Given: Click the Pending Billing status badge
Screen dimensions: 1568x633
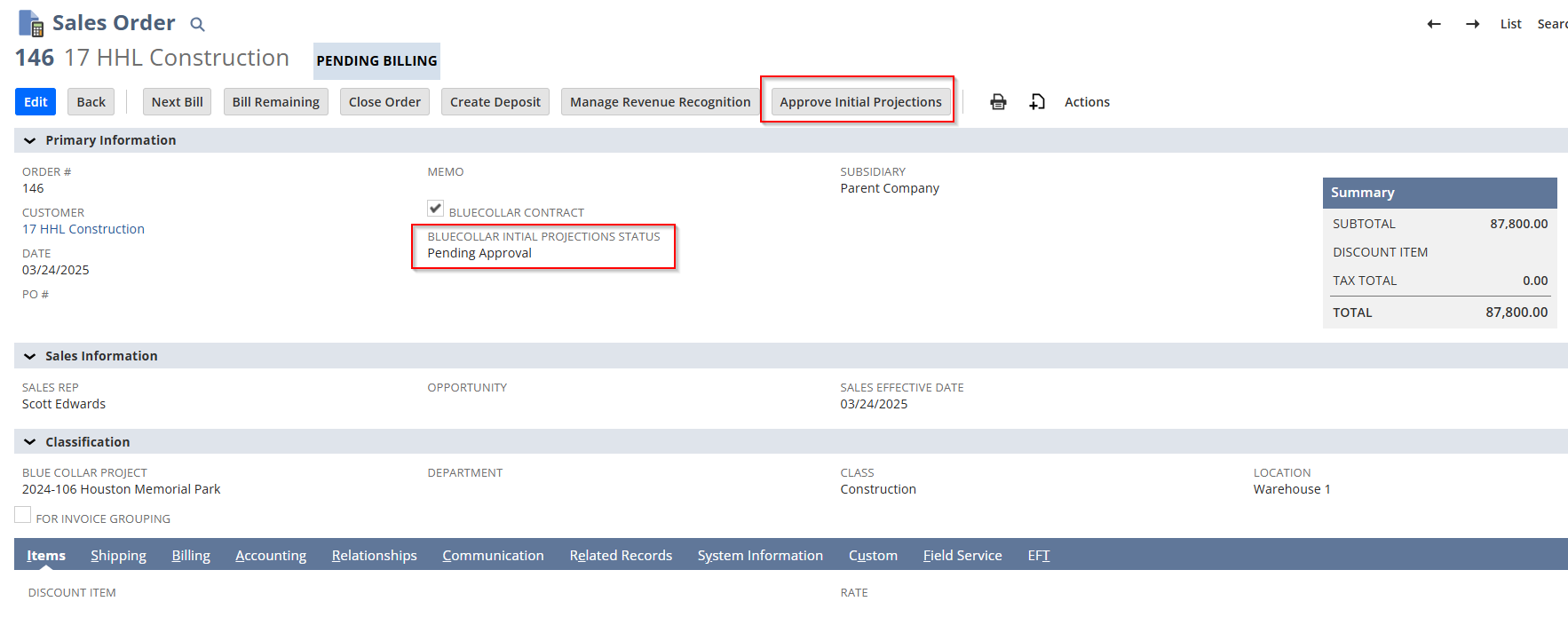Looking at the screenshot, I should (x=376, y=61).
